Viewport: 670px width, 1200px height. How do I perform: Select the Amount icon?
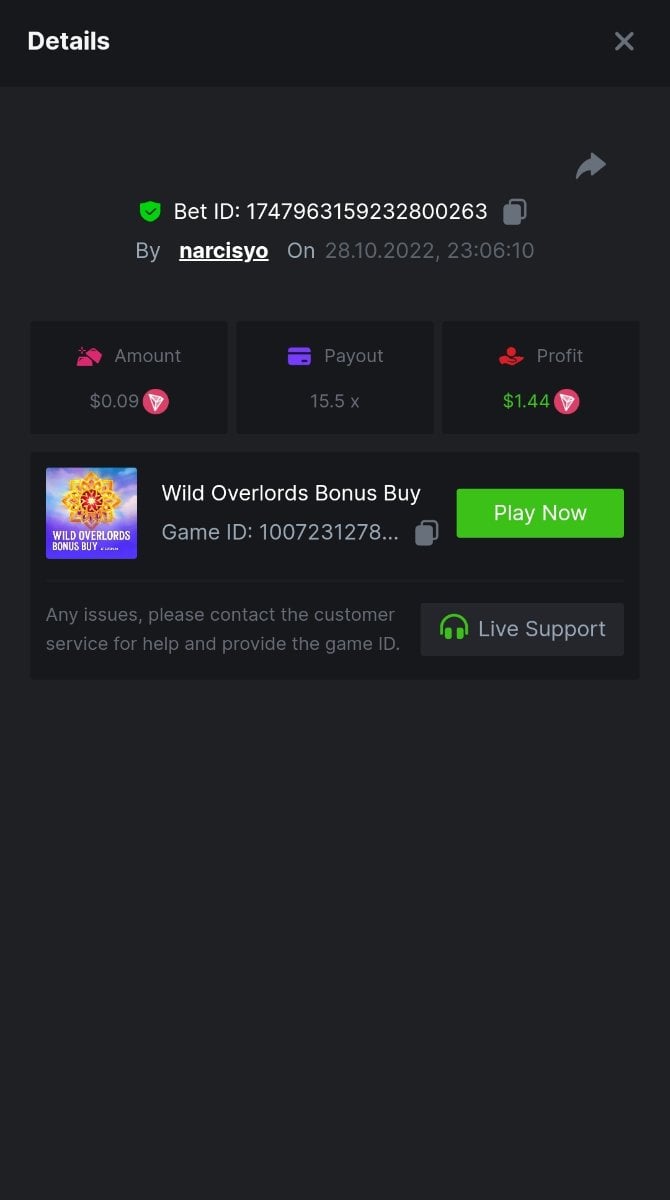(89, 356)
